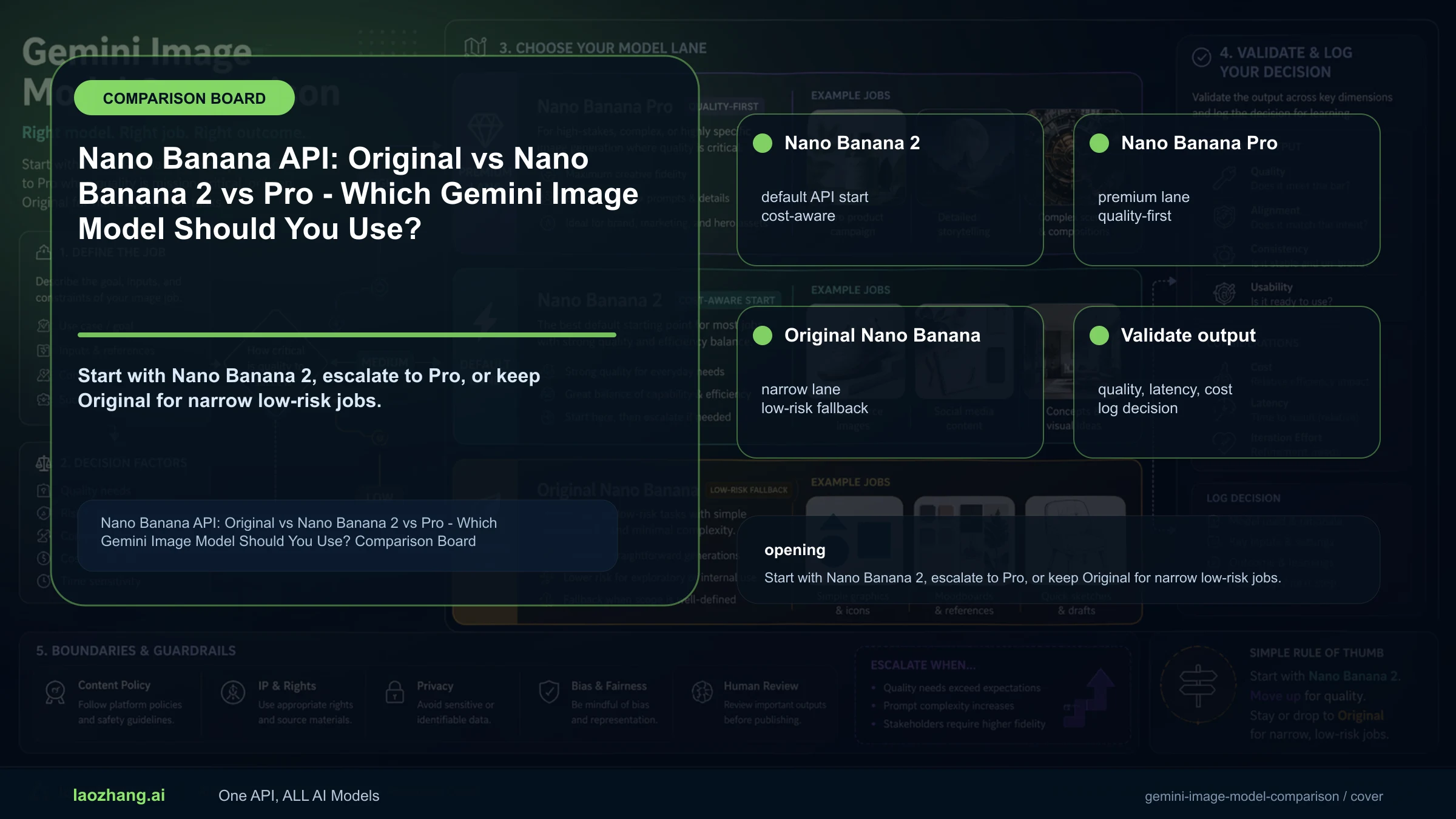This screenshot has height=819, width=1456.
Task: Click 'quality-first' text in Nano Banana Pro card
Action: click(x=1134, y=216)
